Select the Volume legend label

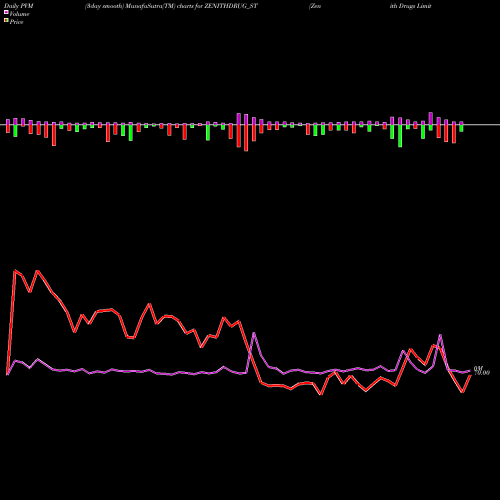click(x=19, y=14)
